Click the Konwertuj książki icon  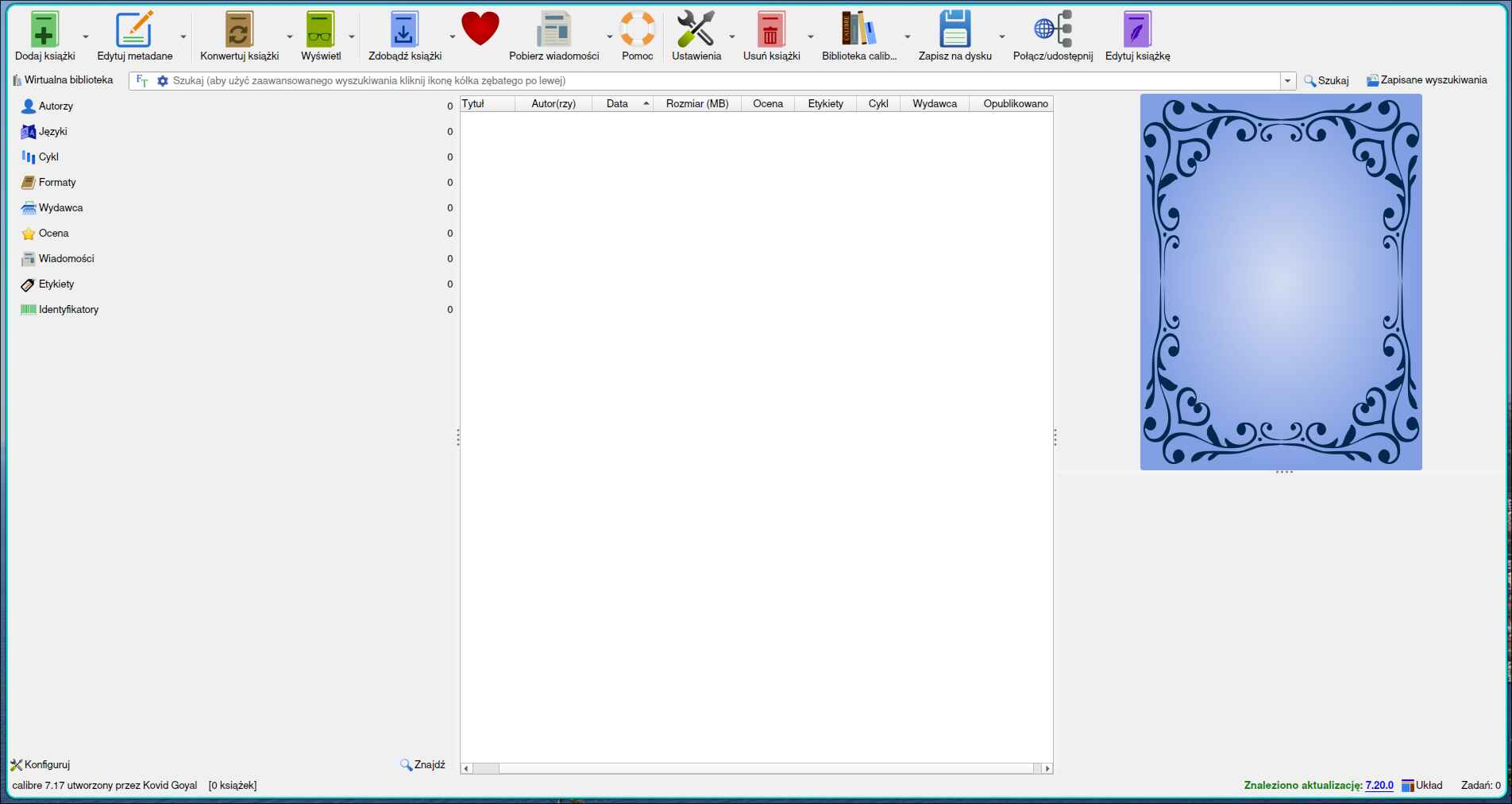(x=238, y=30)
